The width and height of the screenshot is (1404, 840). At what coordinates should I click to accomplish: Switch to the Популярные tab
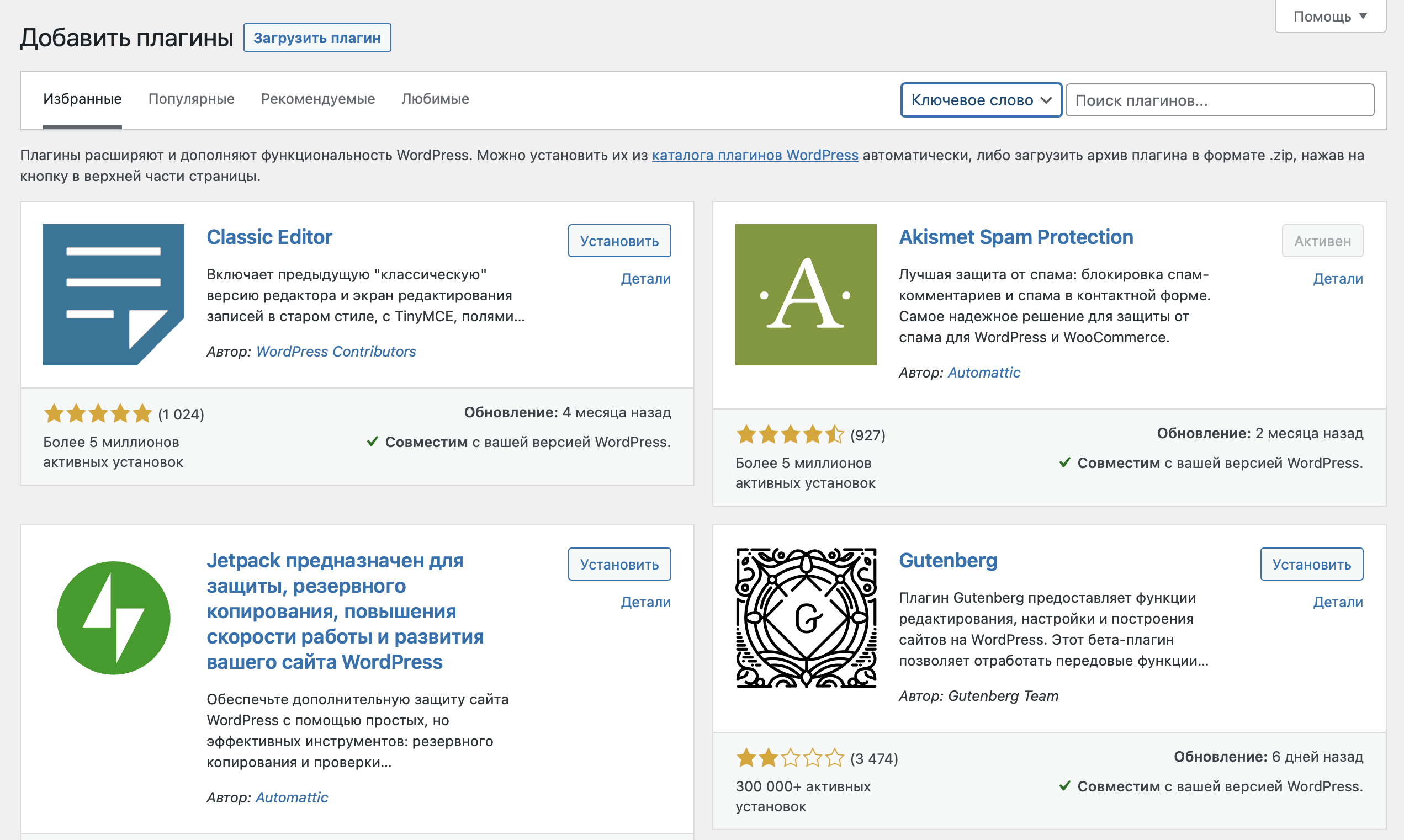coord(192,99)
